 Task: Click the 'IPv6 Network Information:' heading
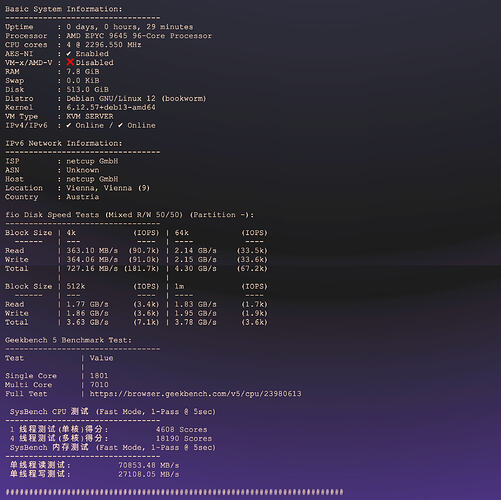click(64, 143)
